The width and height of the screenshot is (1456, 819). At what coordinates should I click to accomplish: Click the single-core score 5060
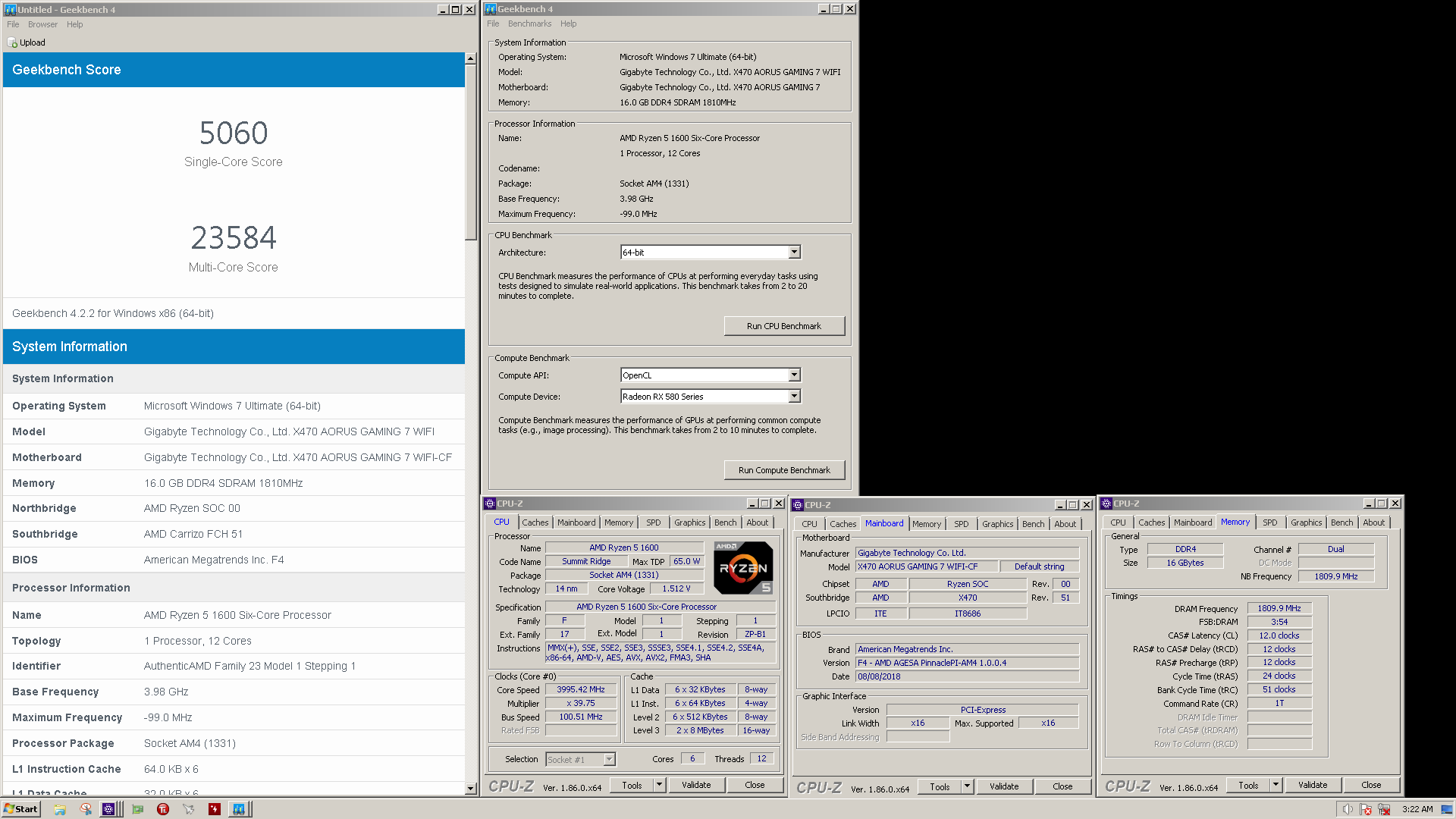coord(234,133)
